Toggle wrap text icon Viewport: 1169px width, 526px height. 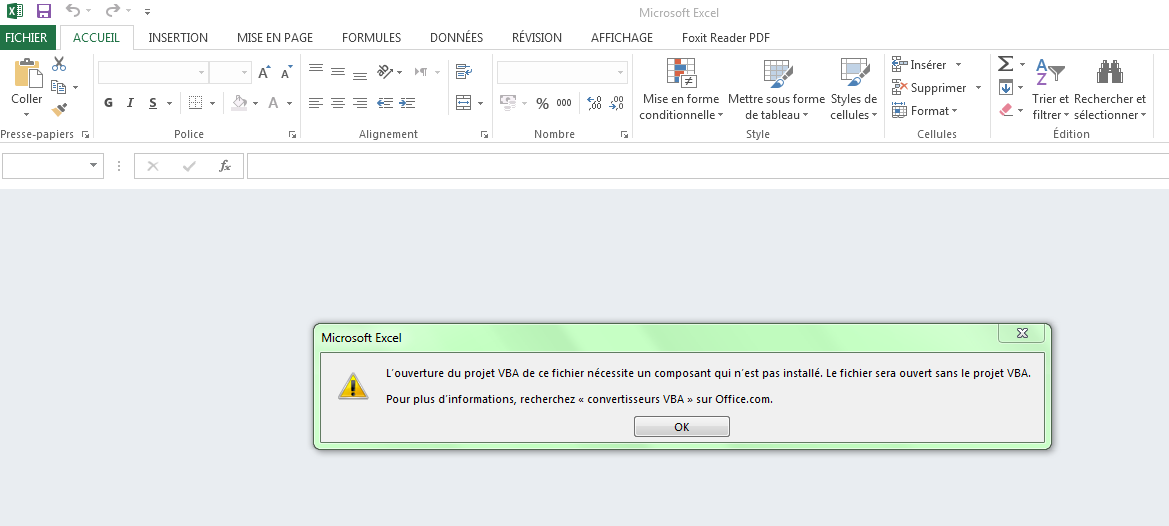pos(464,72)
